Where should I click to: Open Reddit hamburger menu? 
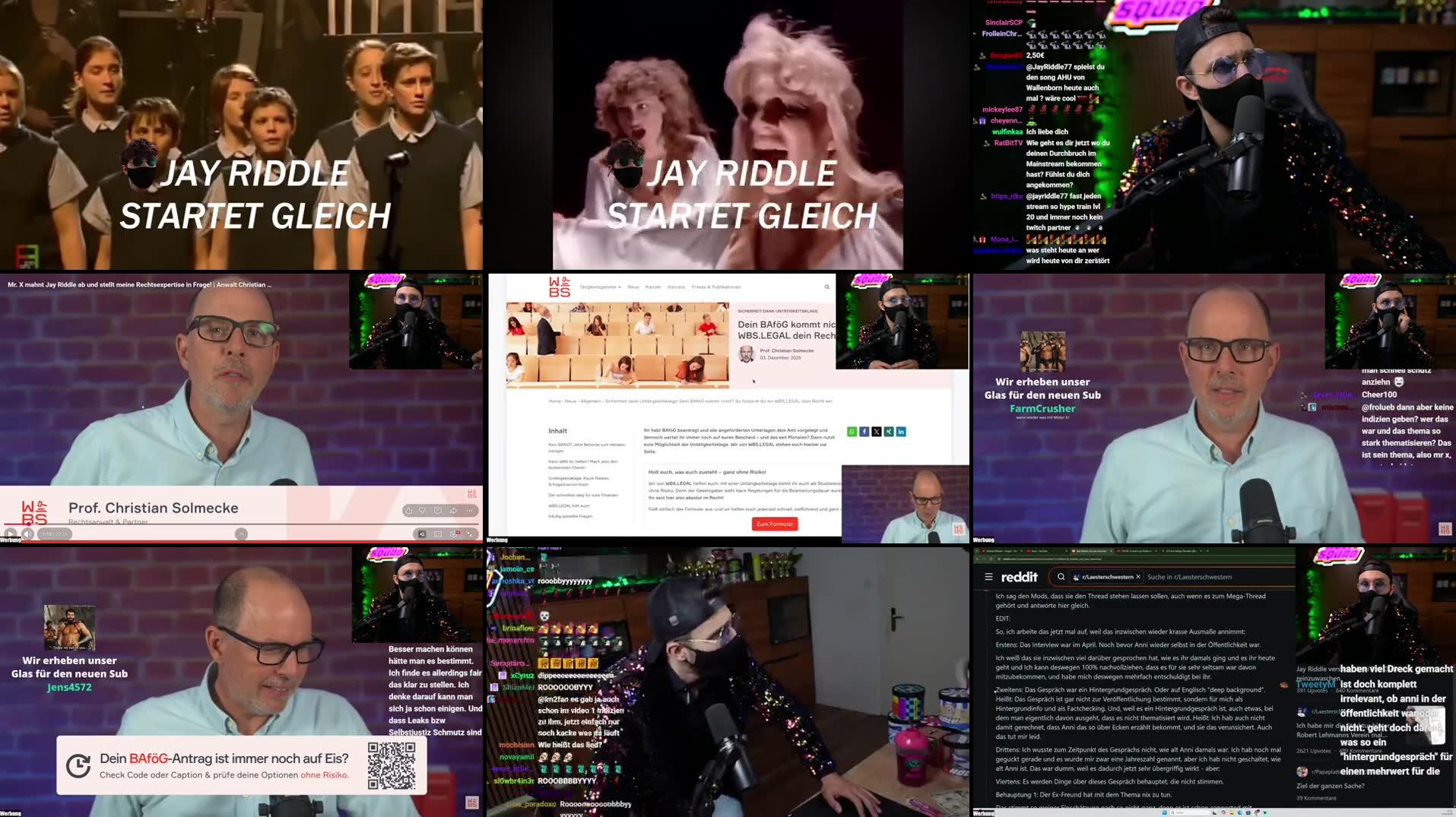(988, 577)
